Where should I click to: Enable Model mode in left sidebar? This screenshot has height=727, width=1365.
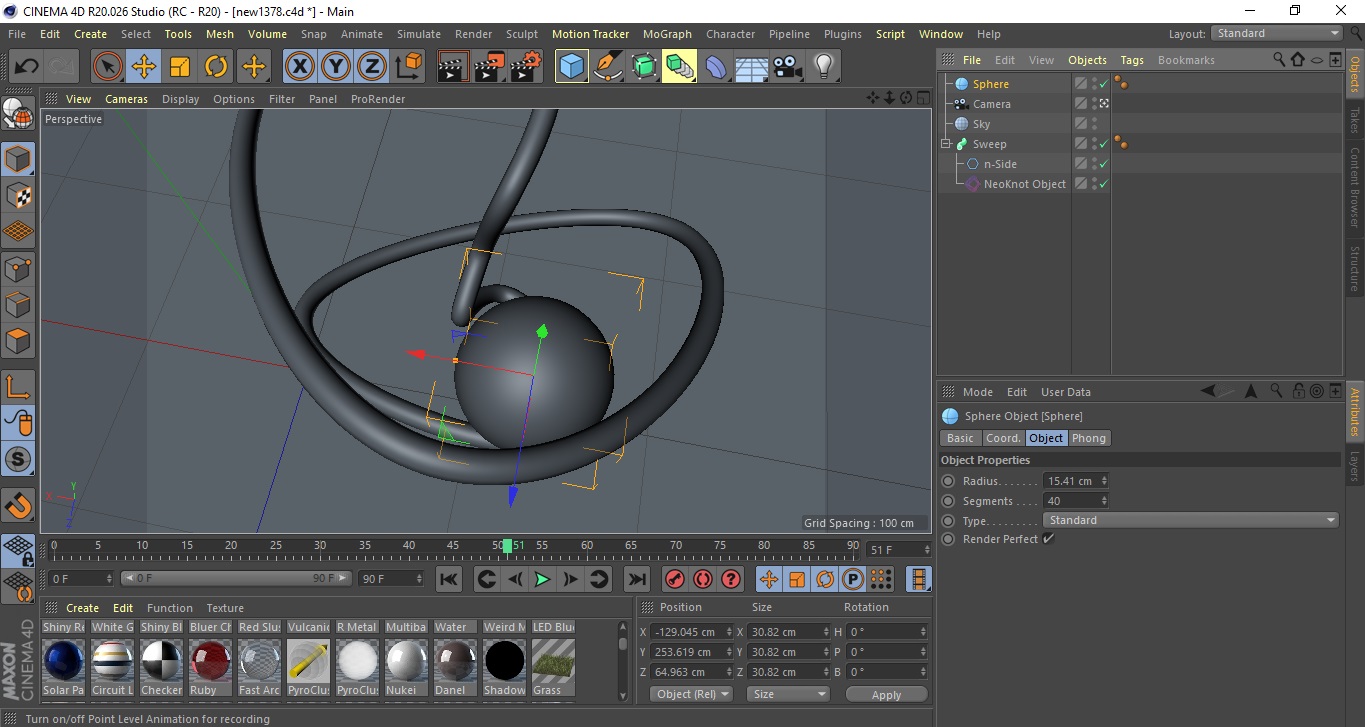(x=18, y=159)
